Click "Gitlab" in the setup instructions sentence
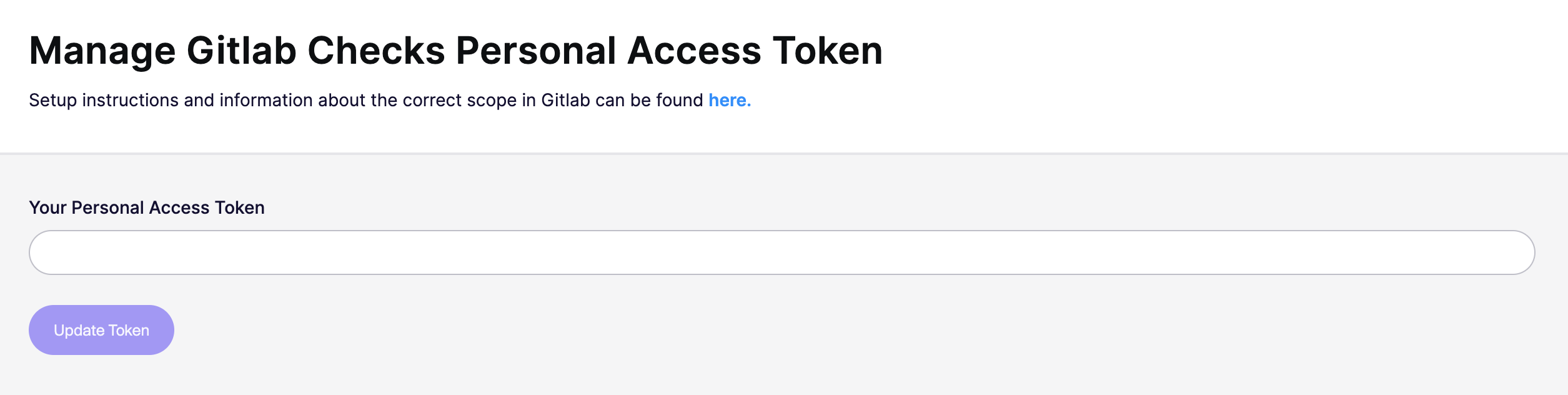1568x395 pixels. pyautogui.click(x=565, y=100)
